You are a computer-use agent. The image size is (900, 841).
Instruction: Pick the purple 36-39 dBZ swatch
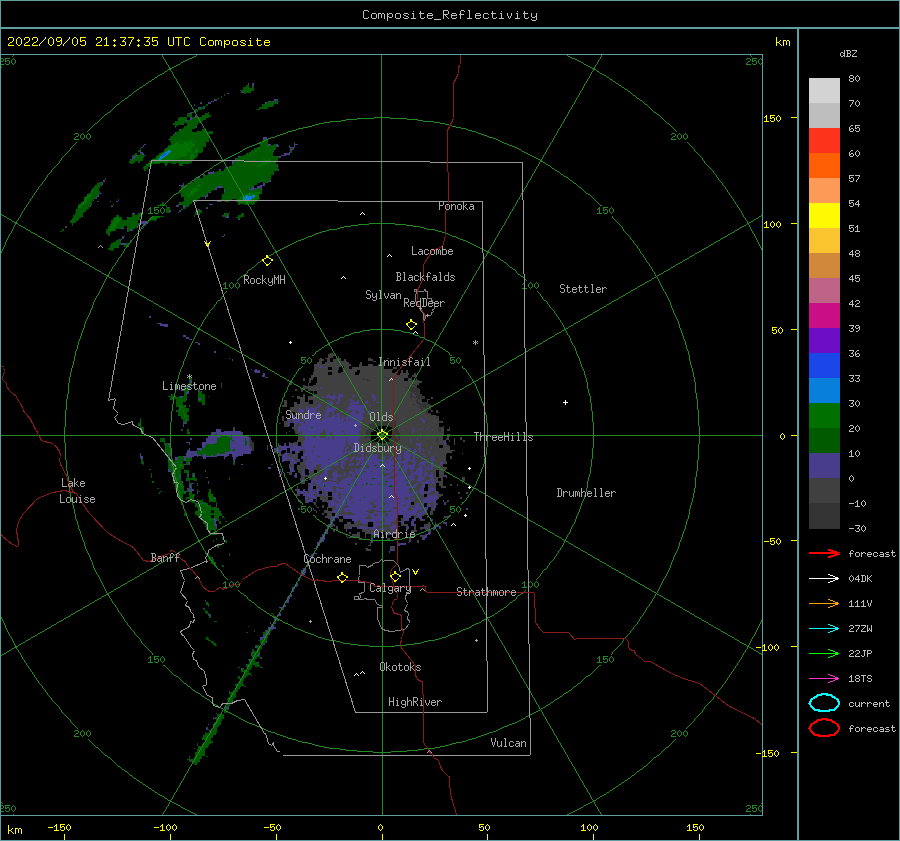tap(824, 340)
